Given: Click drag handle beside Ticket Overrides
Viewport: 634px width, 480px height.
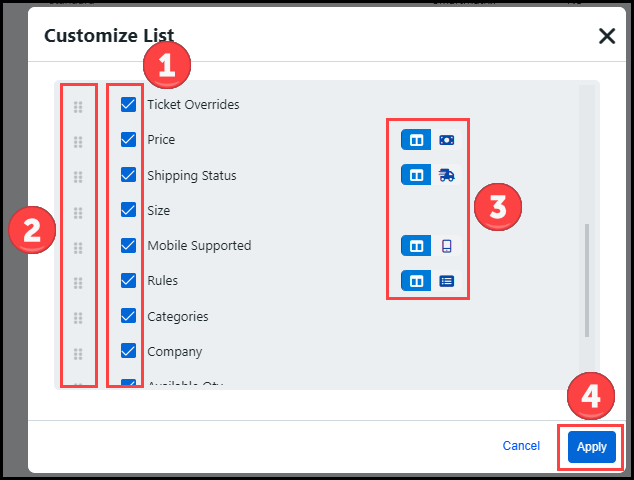Looking at the screenshot, I should point(78,106).
